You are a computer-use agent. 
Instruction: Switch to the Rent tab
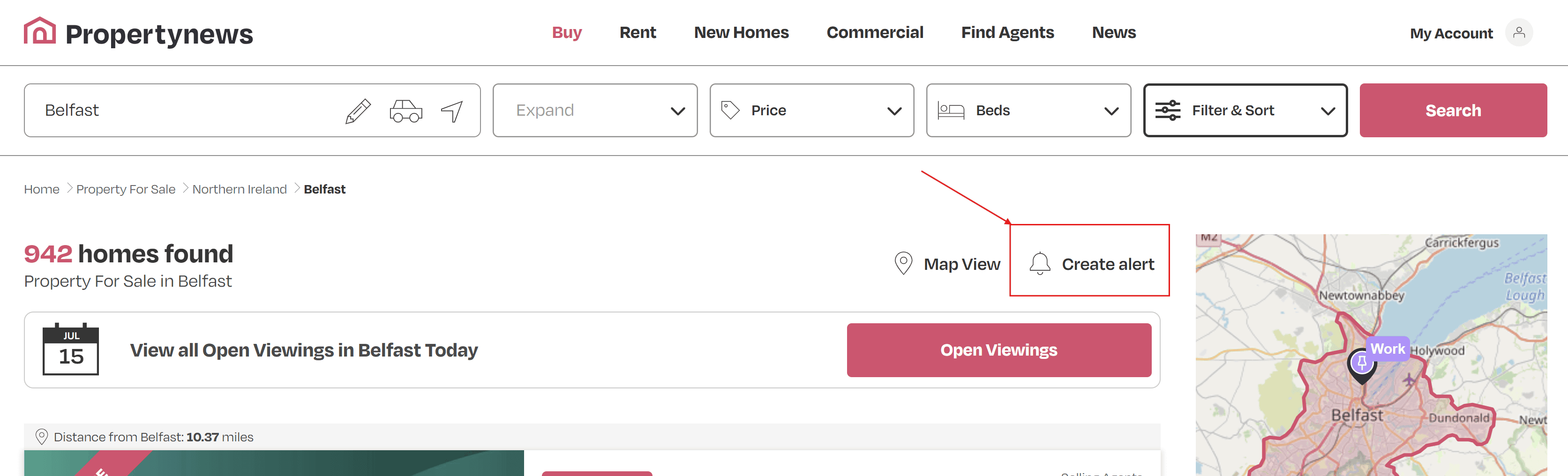638,32
